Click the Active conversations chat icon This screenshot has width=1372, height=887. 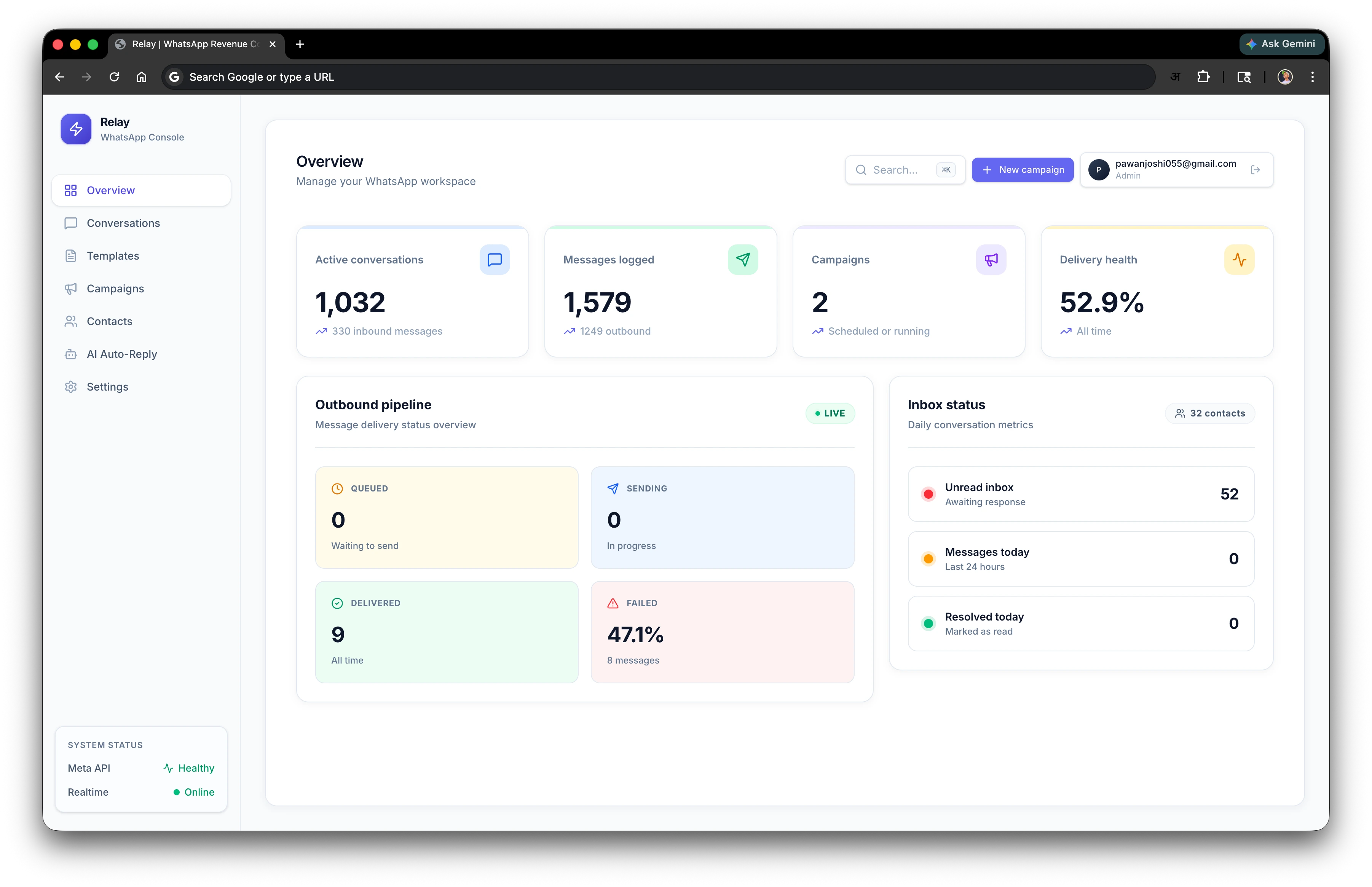coord(494,260)
